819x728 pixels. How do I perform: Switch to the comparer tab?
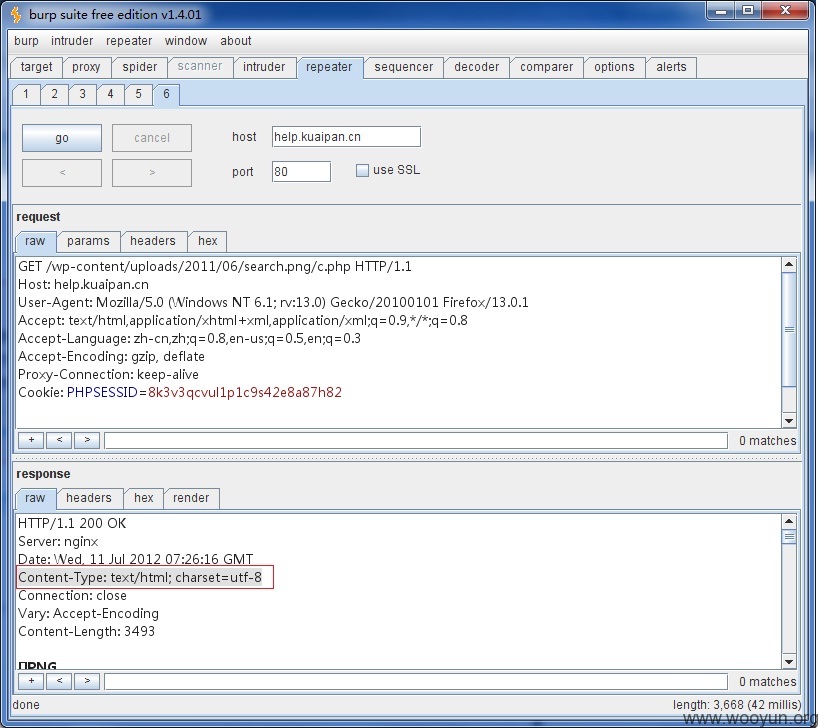pos(546,67)
